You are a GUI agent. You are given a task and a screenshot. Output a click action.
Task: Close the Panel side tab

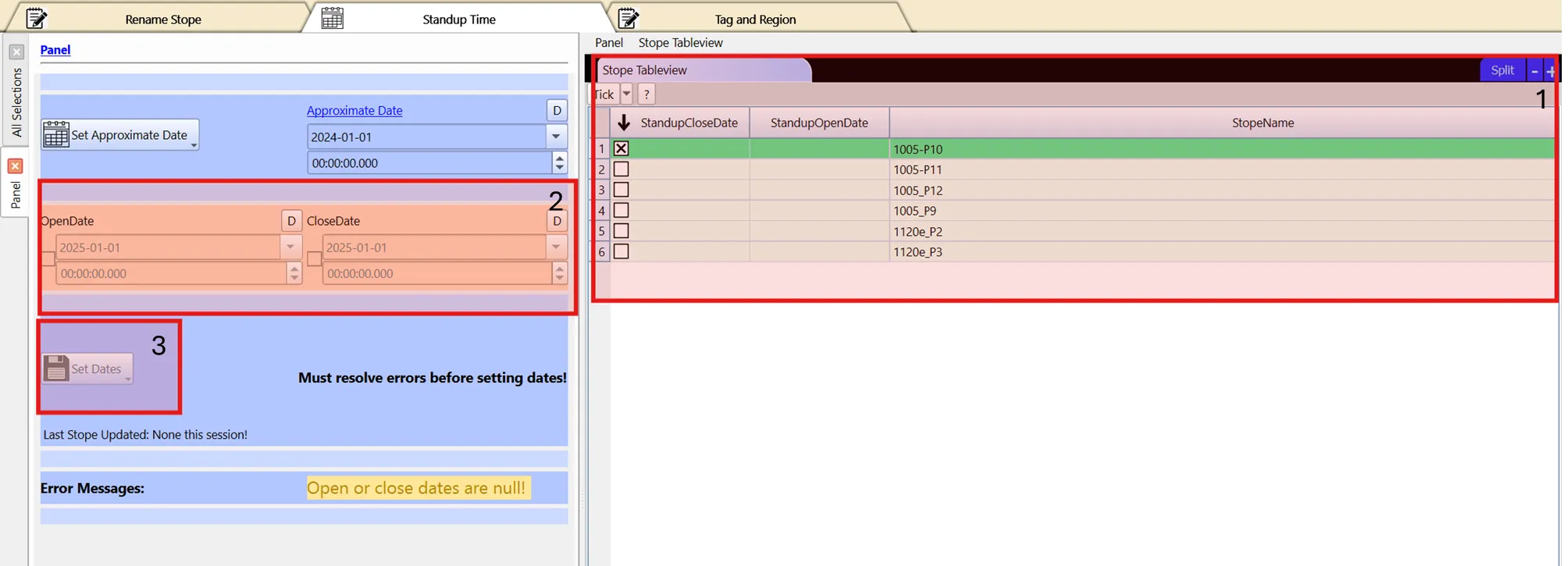tap(16, 166)
